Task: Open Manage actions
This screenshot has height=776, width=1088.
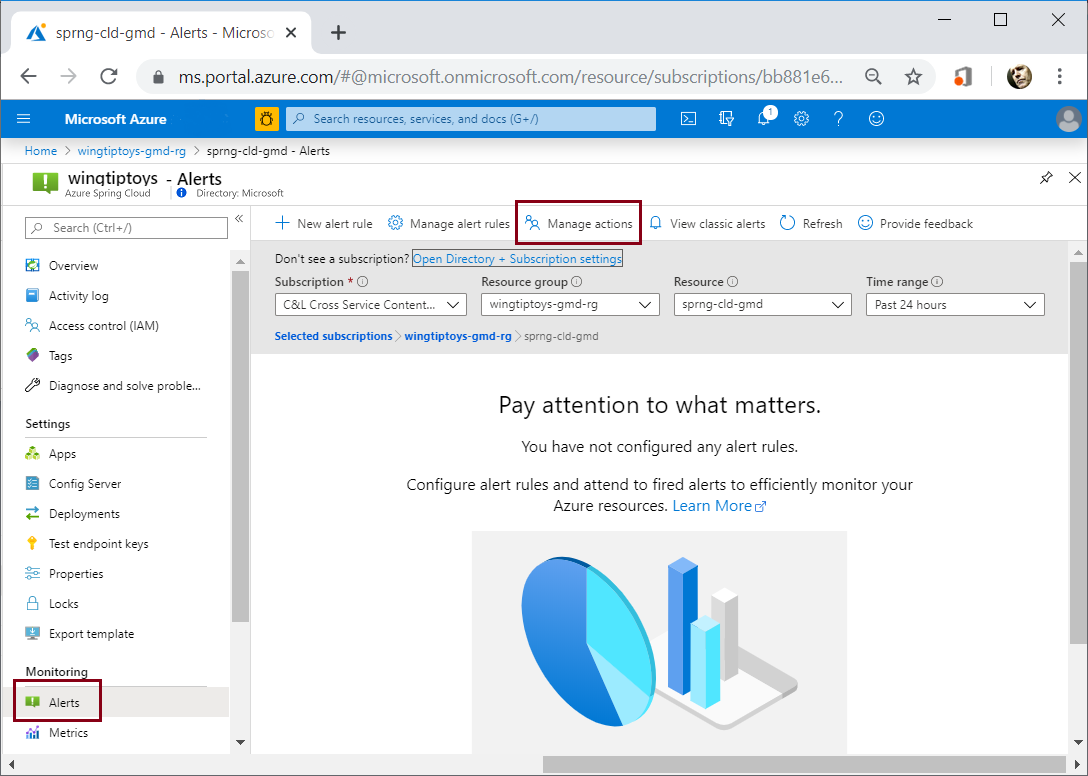Action: point(579,223)
